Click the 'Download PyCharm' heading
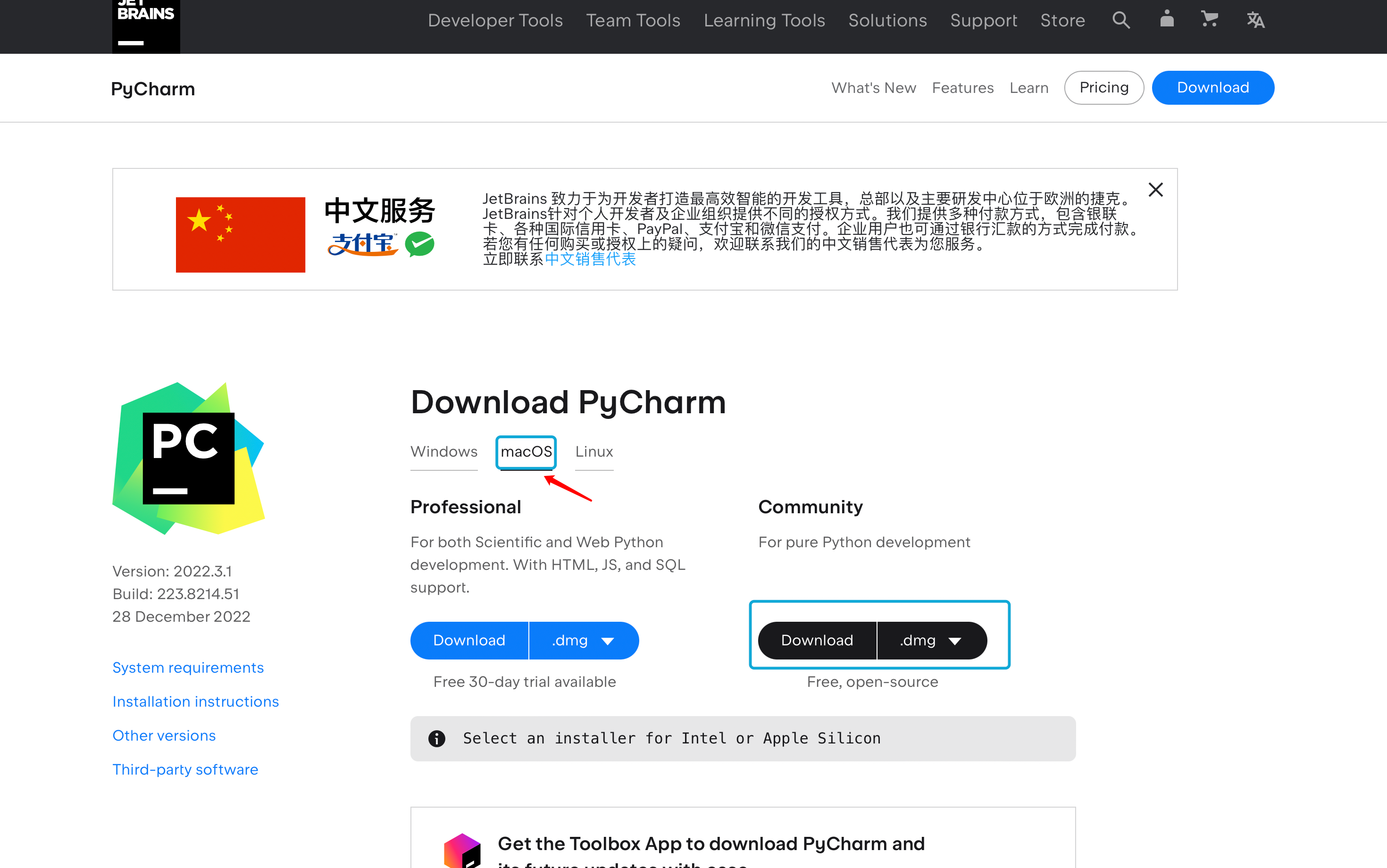The width and height of the screenshot is (1387, 868). point(568,402)
